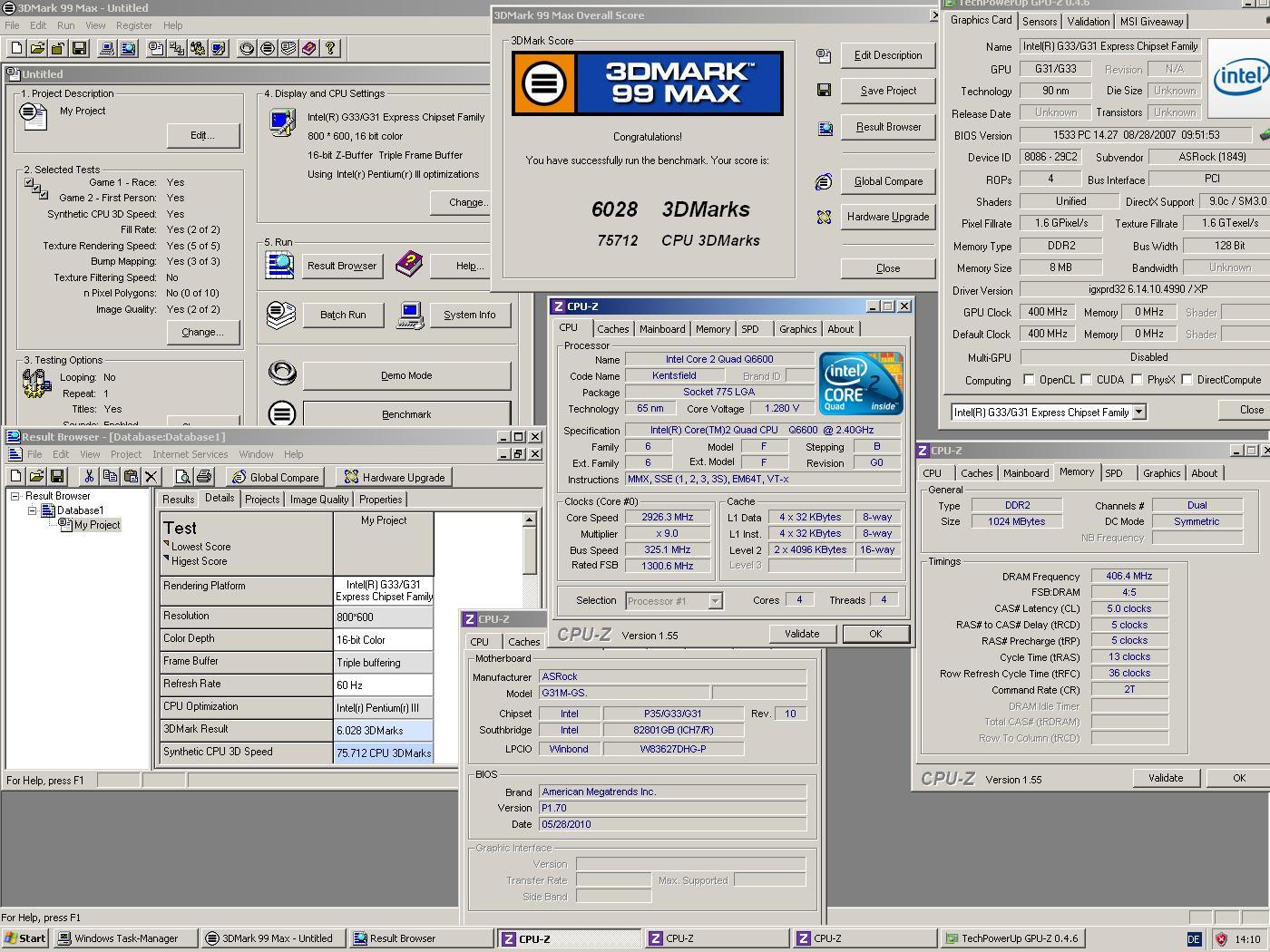Click Core Speed value field in CPU-Z

click(668, 517)
